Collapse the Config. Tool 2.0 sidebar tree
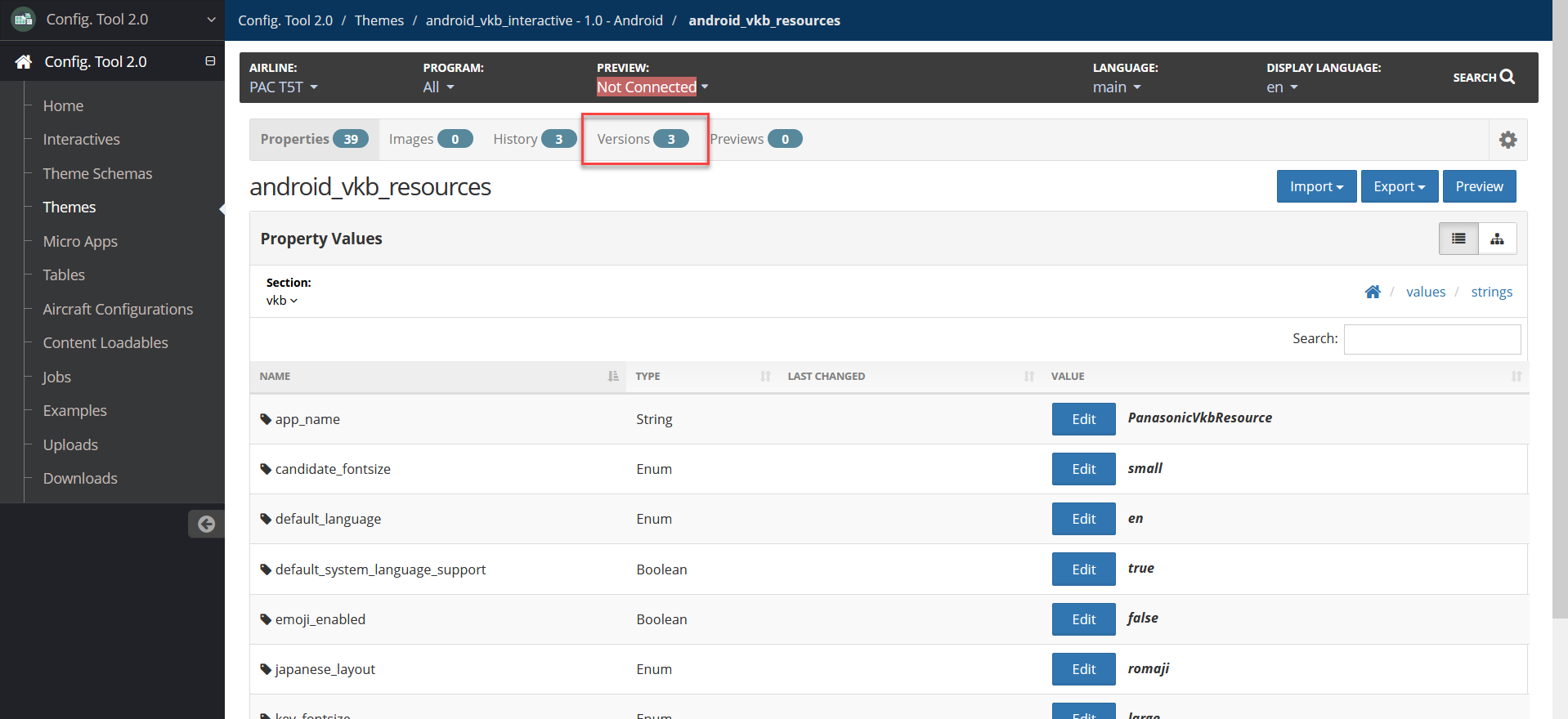 [210, 61]
